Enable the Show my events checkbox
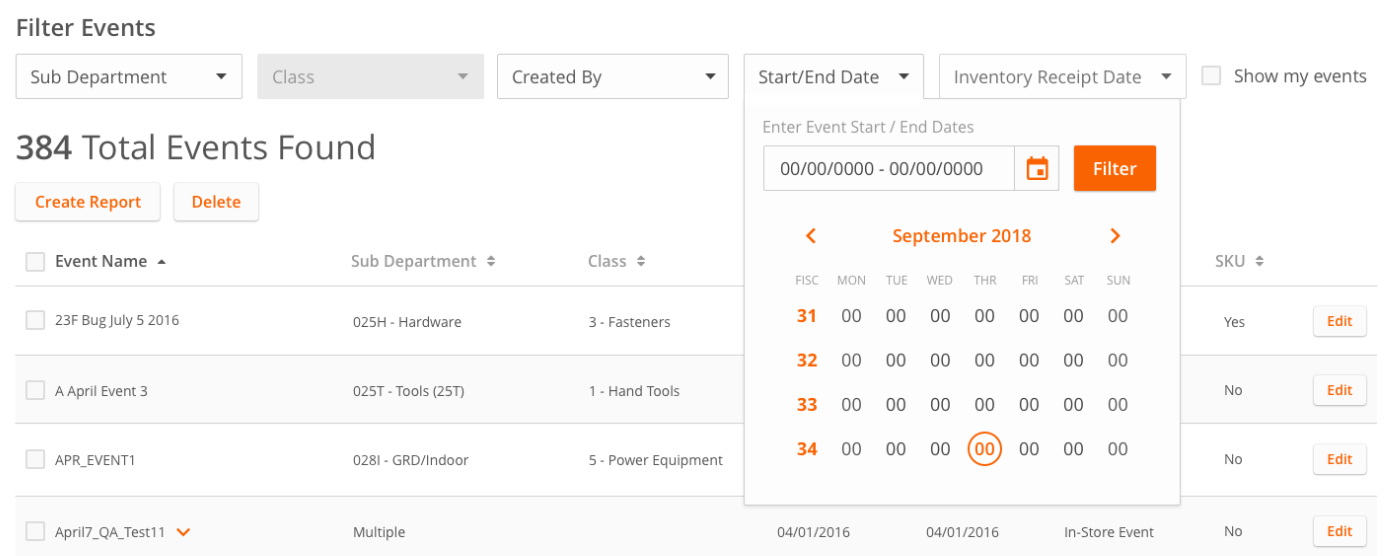The height and width of the screenshot is (556, 1391). click(1211, 76)
